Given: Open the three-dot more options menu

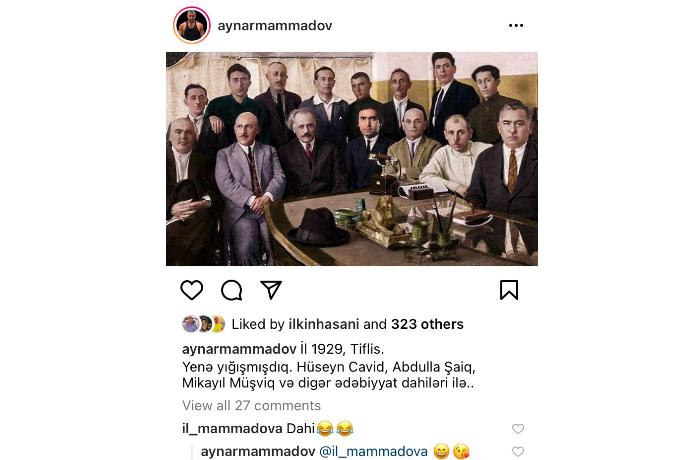Looking at the screenshot, I should (516, 25).
